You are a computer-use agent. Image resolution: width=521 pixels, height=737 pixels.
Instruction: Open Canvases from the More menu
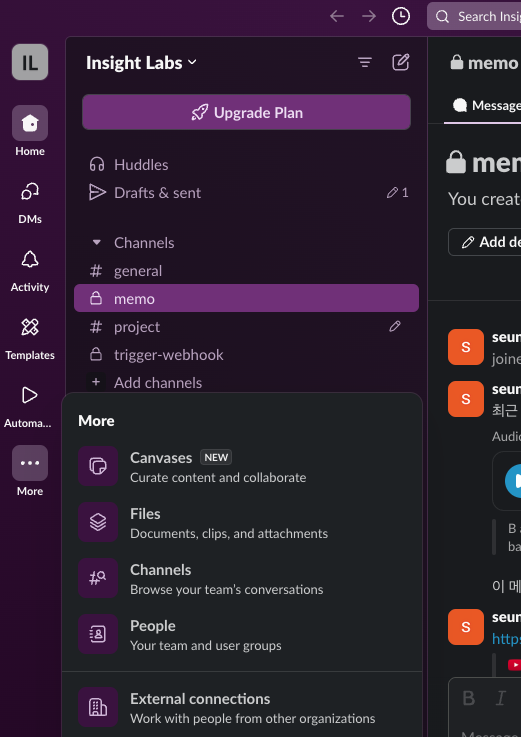pos(242,466)
